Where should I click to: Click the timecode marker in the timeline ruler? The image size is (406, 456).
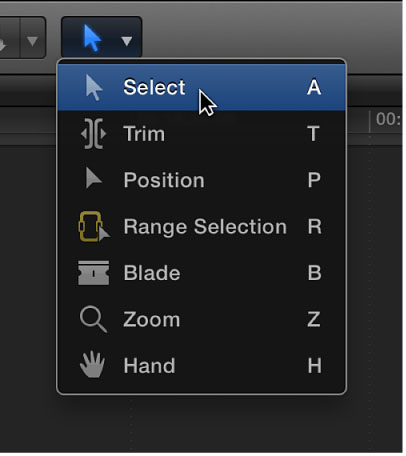pos(388,119)
